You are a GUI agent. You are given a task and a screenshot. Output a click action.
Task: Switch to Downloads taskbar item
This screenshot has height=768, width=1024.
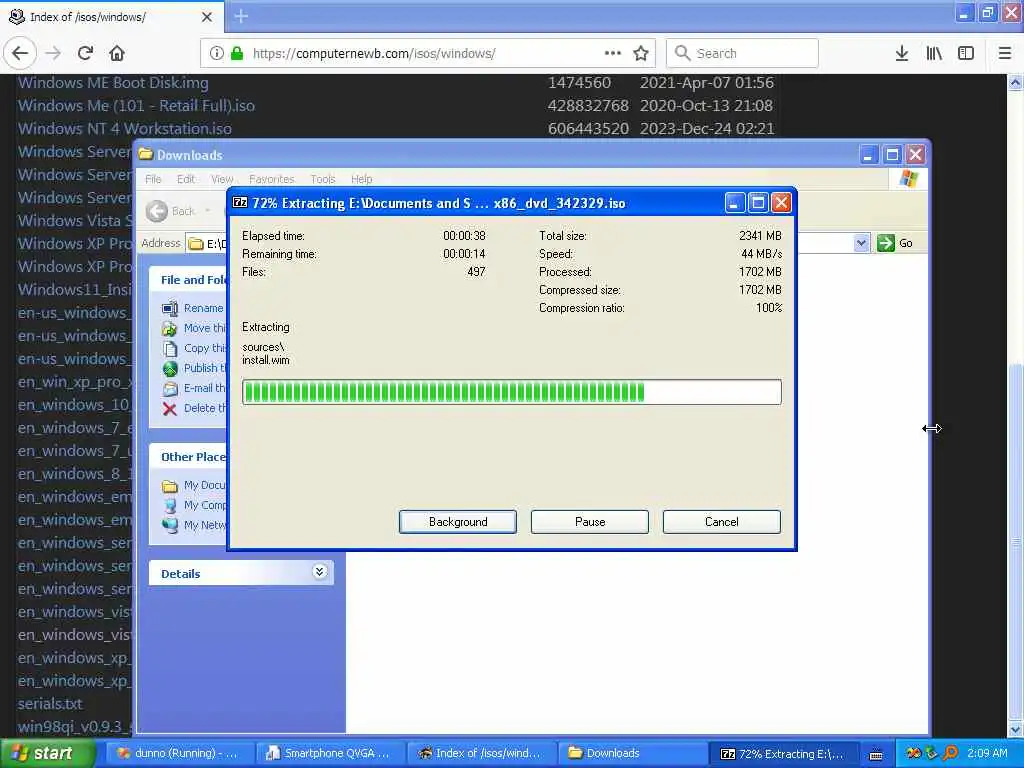click(630, 753)
